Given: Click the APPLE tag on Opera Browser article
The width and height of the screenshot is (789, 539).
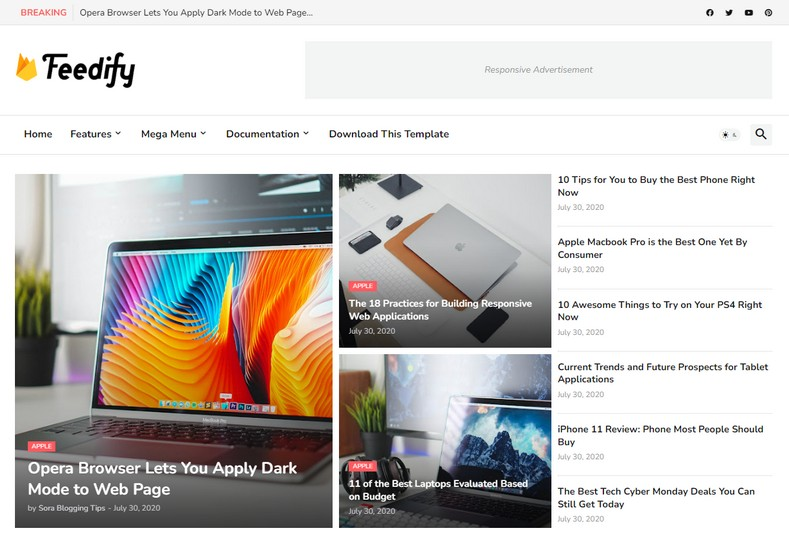Looking at the screenshot, I should 42,446.
